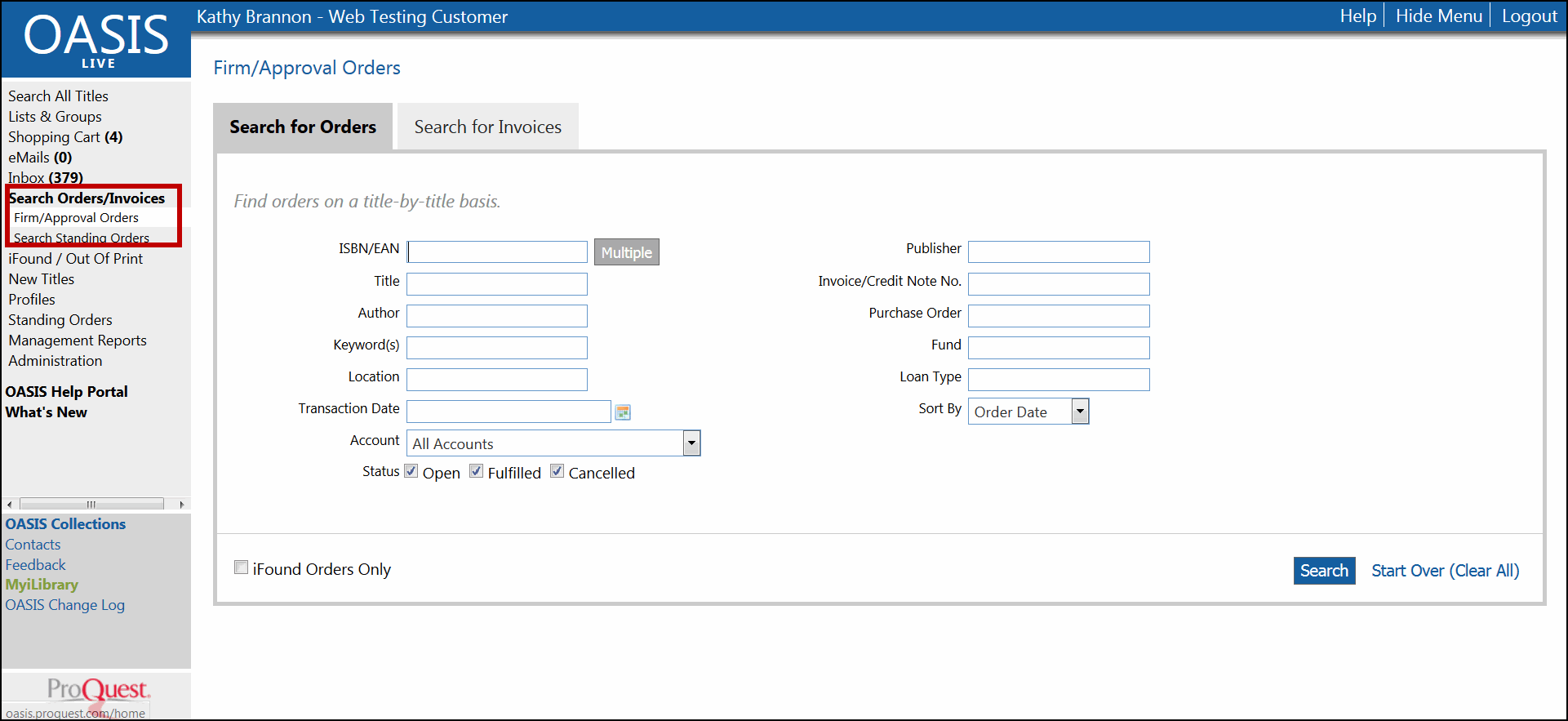Open eMails (0) in sidebar

pos(40,158)
